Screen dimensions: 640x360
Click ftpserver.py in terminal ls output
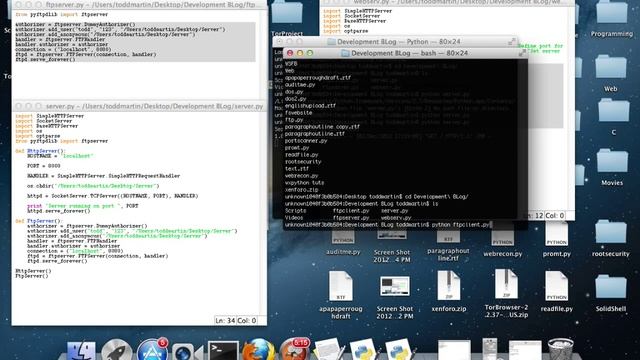pyautogui.click(x=351, y=218)
